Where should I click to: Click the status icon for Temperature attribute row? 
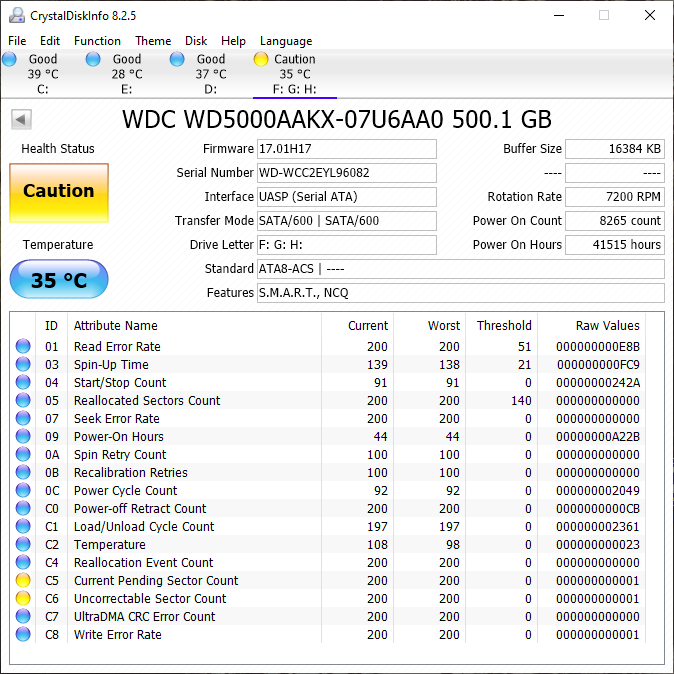[23, 544]
